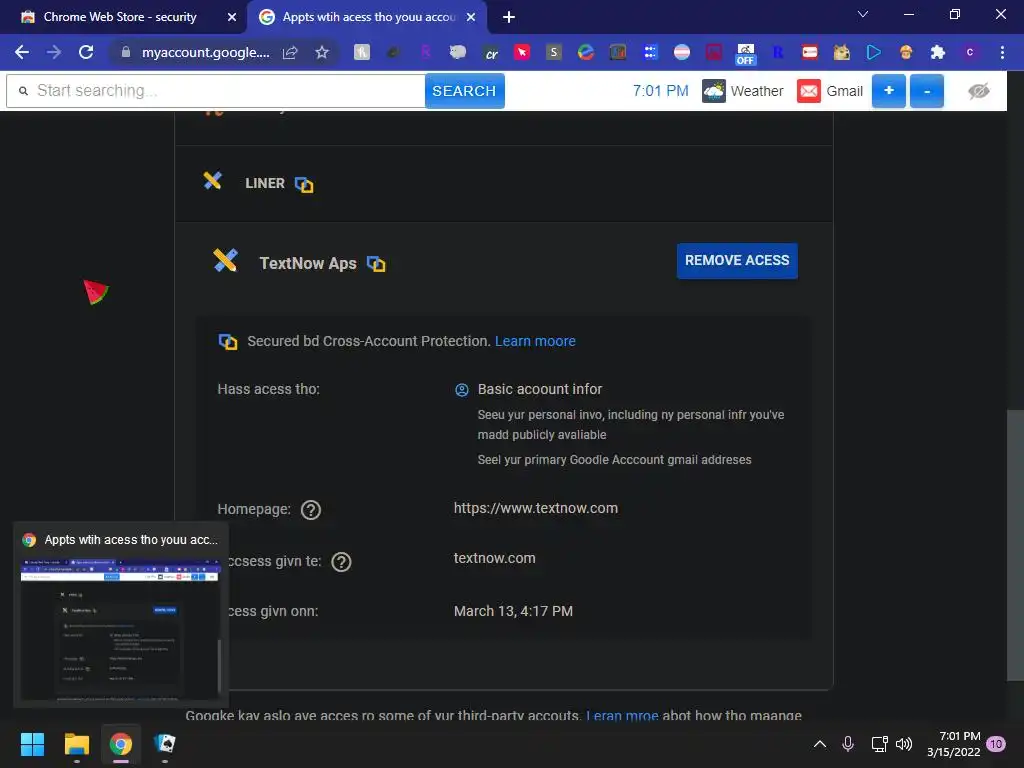Viewport: 1024px width, 768px height.
Task: Click the https://www.textnow.com homepage text
Action: [536, 508]
